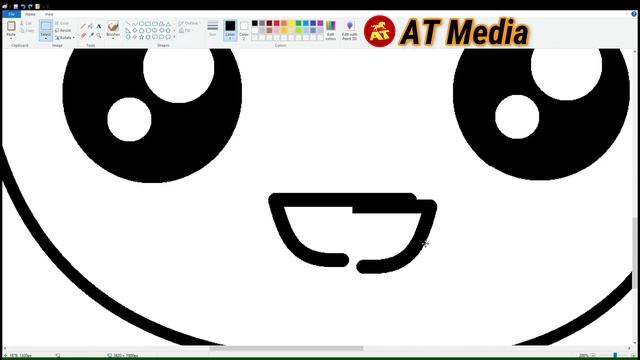640x360 pixels.
Task: Open the Help question mark icon
Action: [x=634, y=14]
